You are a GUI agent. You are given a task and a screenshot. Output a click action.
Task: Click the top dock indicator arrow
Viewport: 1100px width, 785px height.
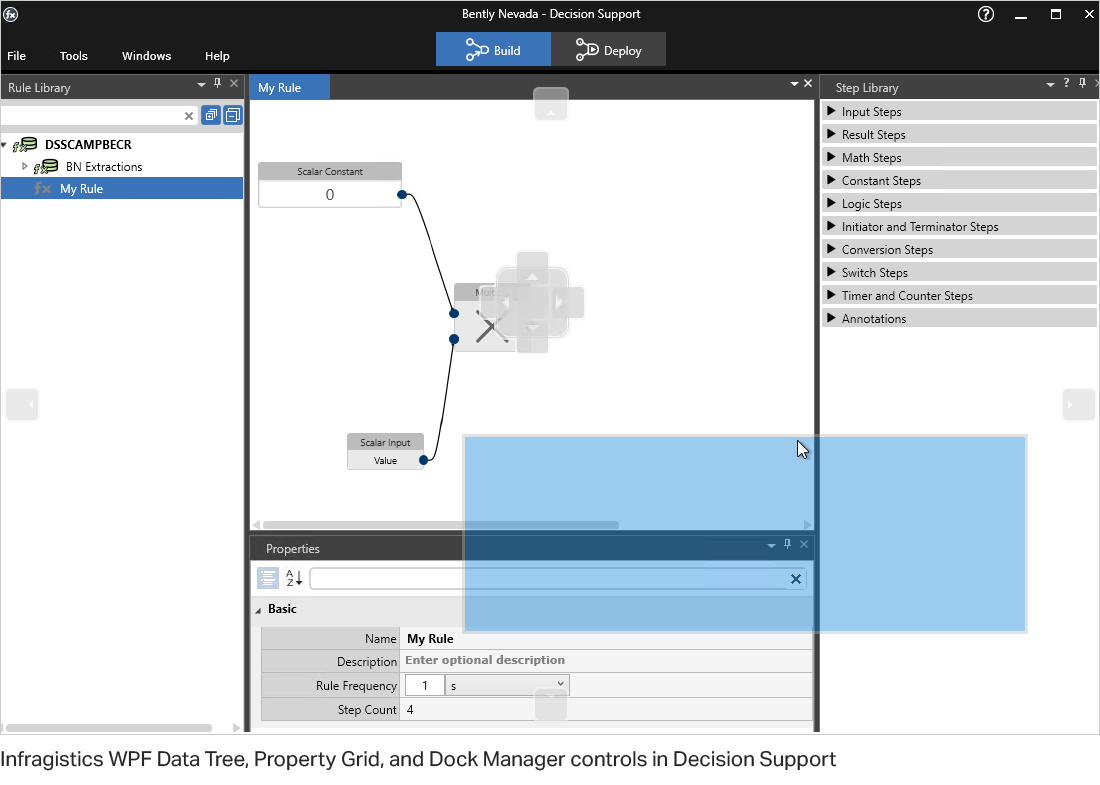551,104
